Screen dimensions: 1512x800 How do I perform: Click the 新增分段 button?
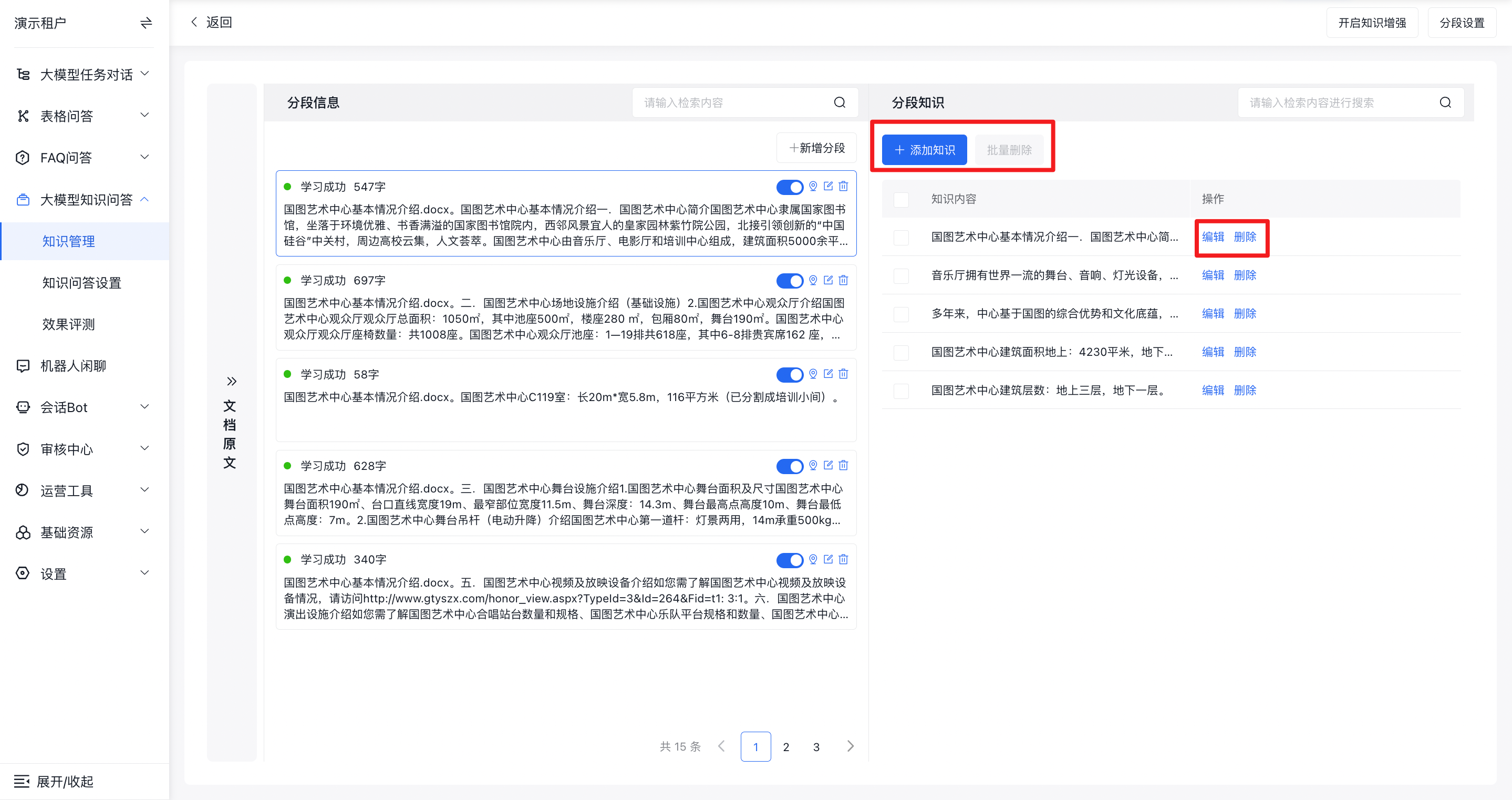(816, 148)
